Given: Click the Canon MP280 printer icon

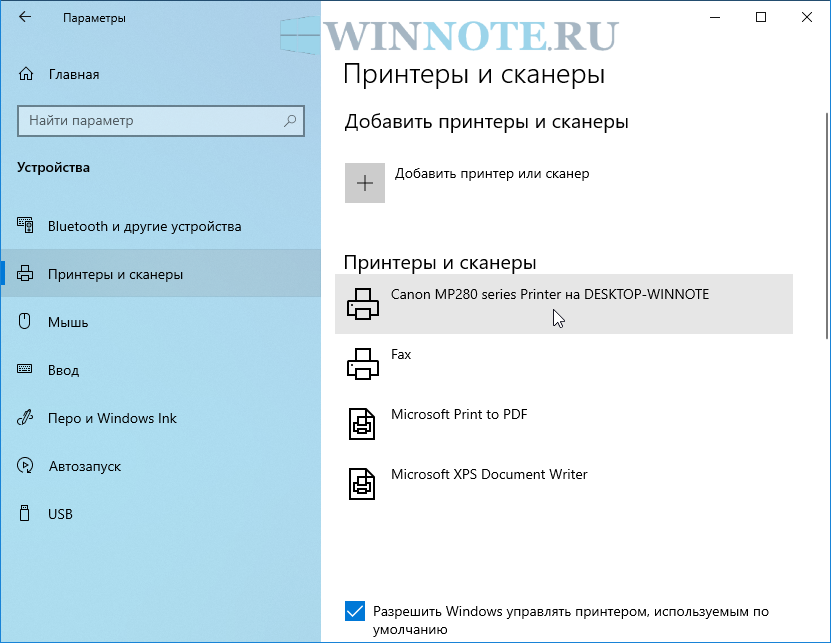Looking at the screenshot, I should 362,303.
